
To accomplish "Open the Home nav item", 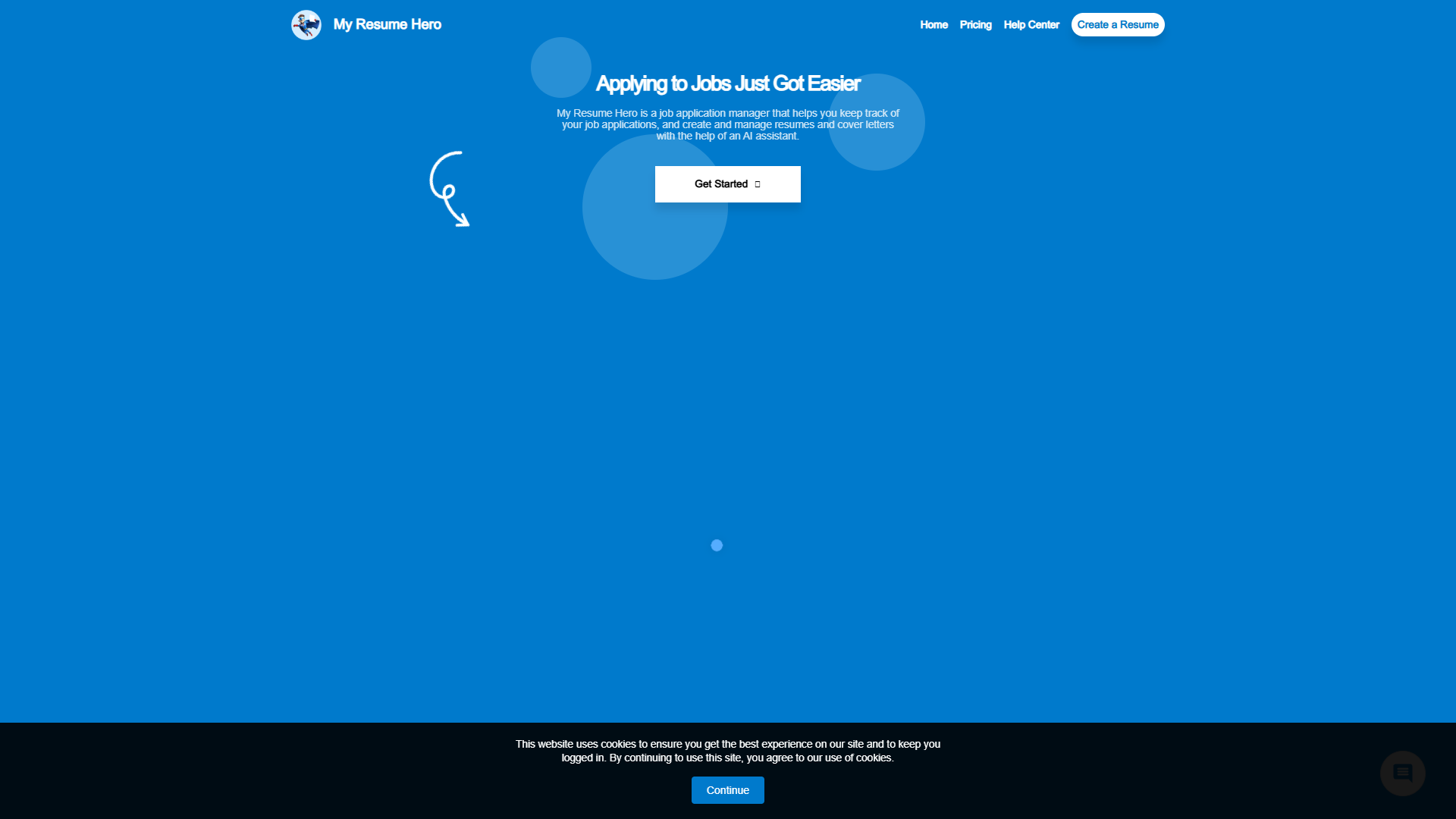I will coord(934,25).
